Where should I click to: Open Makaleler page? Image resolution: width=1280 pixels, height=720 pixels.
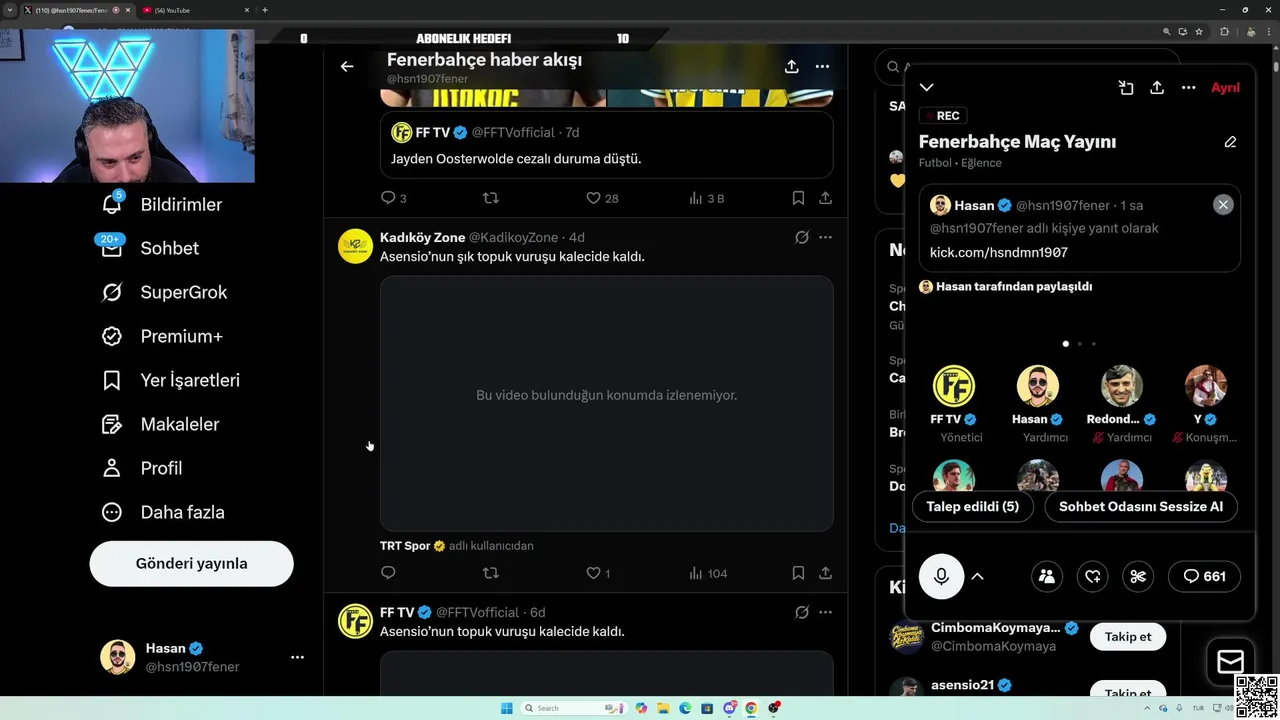(x=160, y=424)
